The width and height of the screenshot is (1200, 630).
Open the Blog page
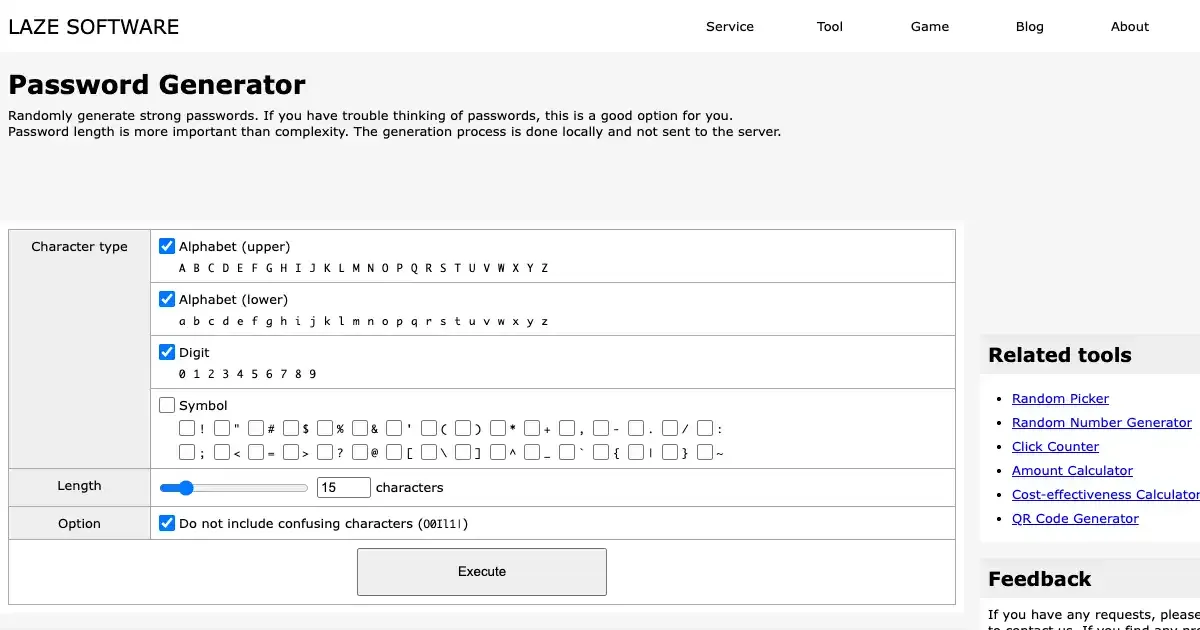point(1030,27)
